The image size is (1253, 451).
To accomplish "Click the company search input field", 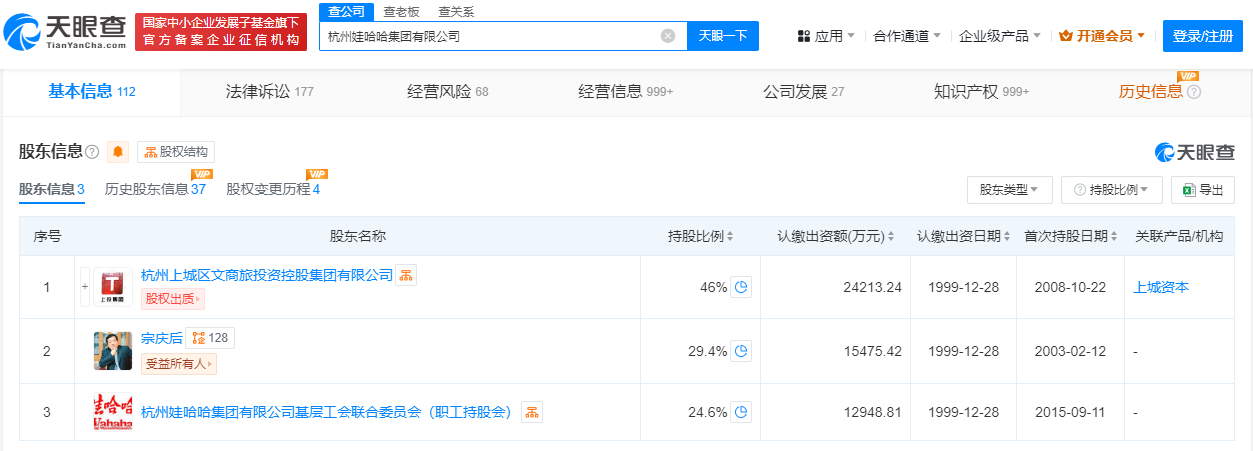I will 490,36.
